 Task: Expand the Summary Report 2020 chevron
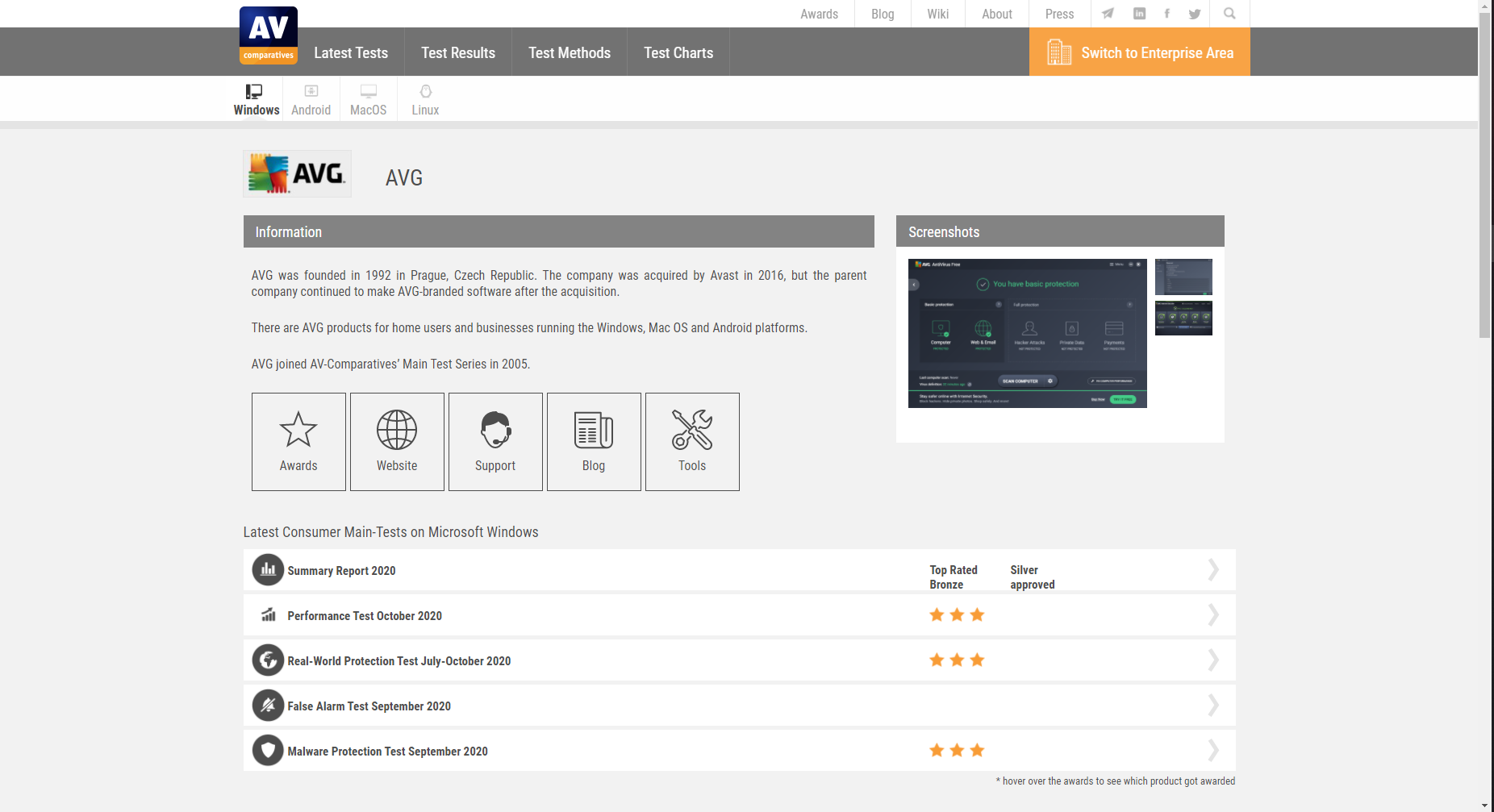tap(1213, 570)
